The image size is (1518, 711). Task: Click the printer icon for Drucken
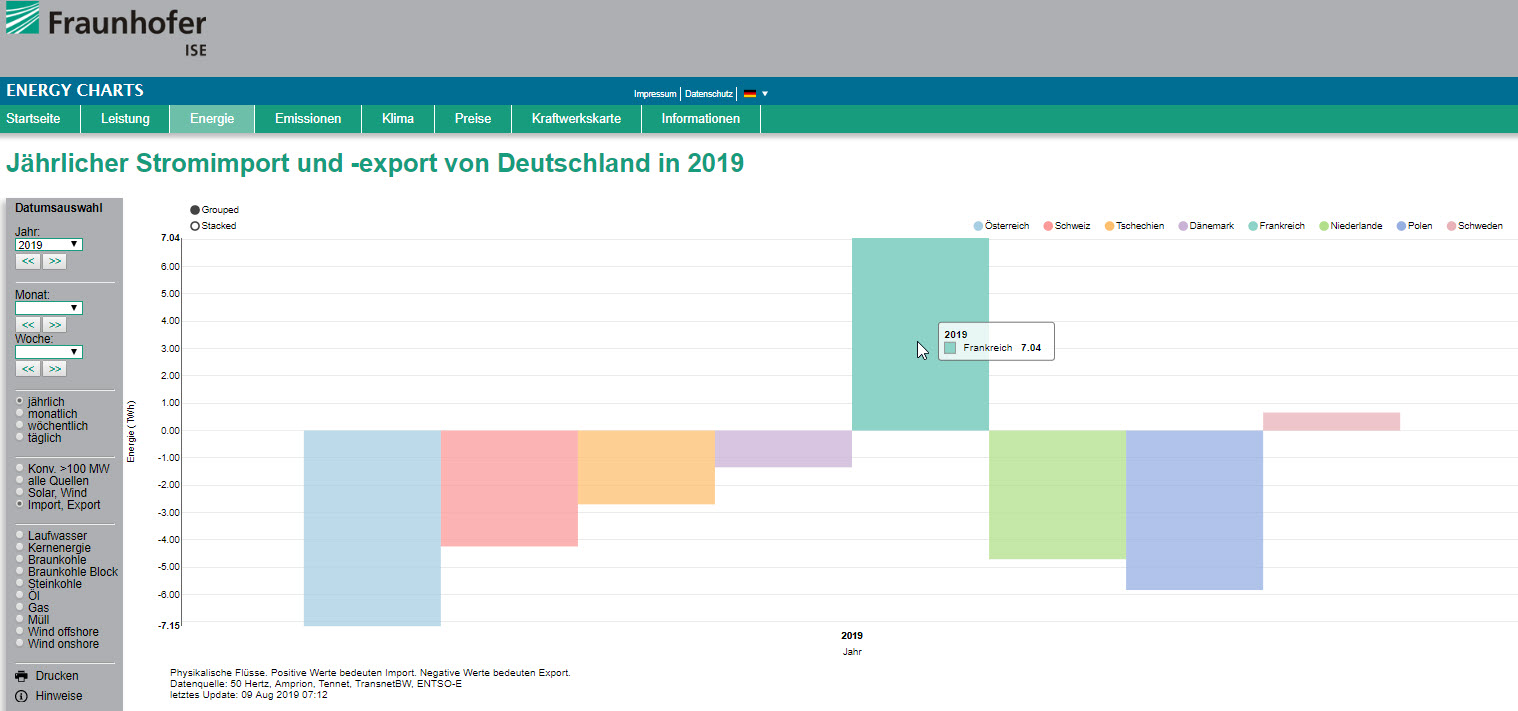21,676
